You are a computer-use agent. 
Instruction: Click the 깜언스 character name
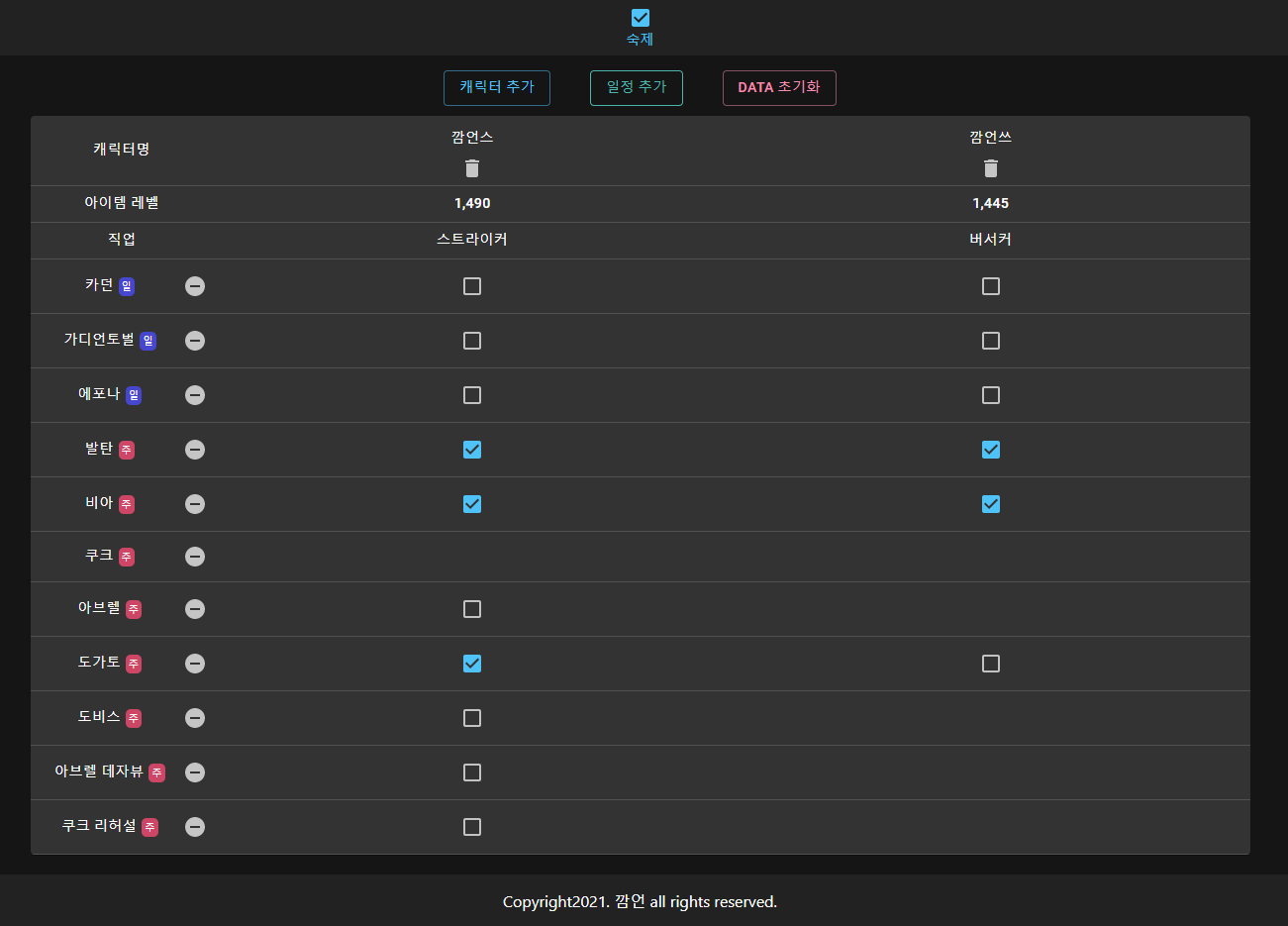tap(472, 138)
